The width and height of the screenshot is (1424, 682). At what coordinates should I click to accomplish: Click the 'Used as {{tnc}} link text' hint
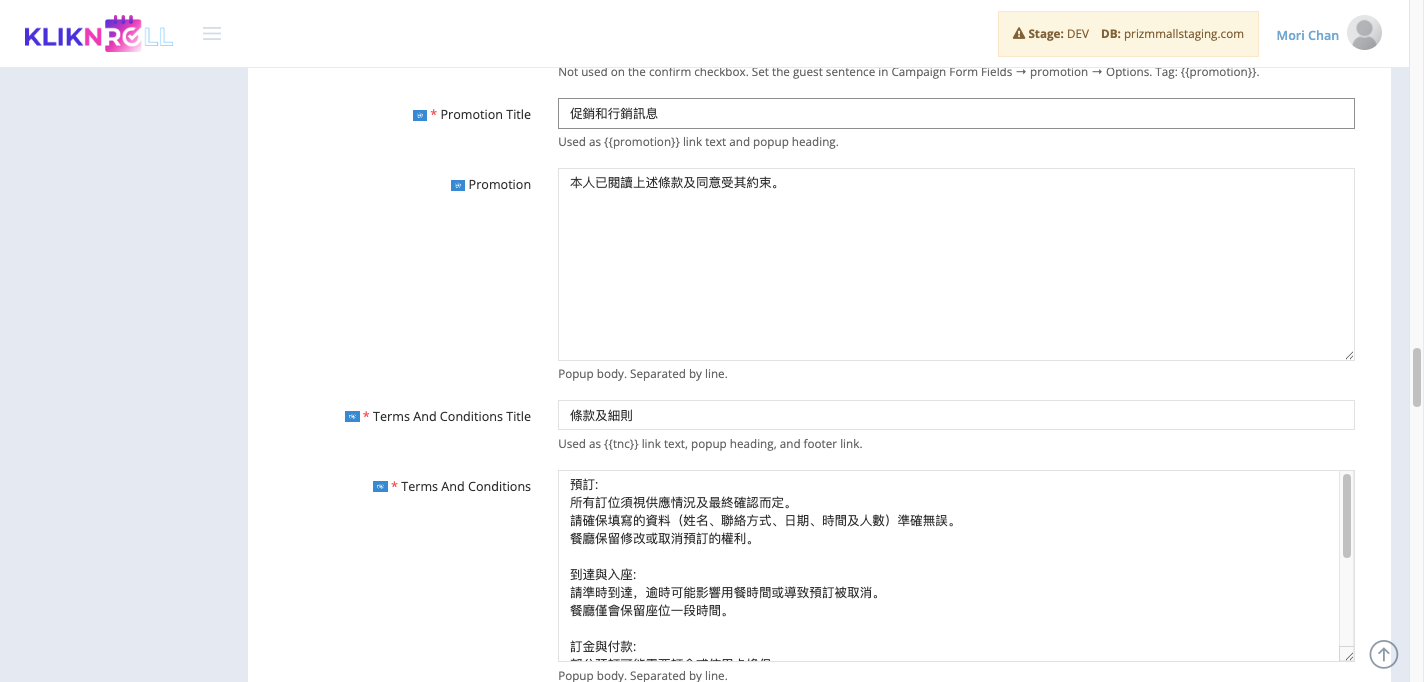(710, 444)
